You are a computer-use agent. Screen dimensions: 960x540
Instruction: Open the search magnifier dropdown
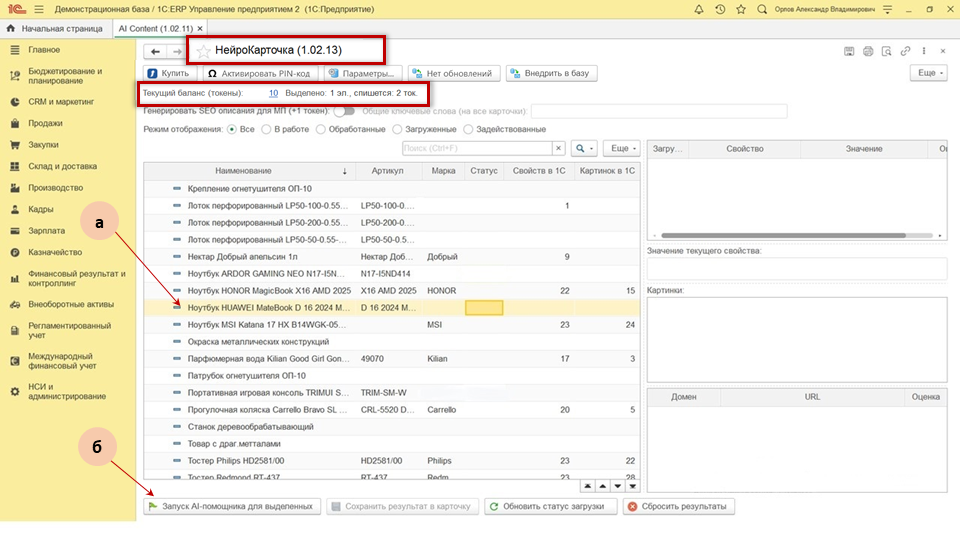(x=584, y=148)
